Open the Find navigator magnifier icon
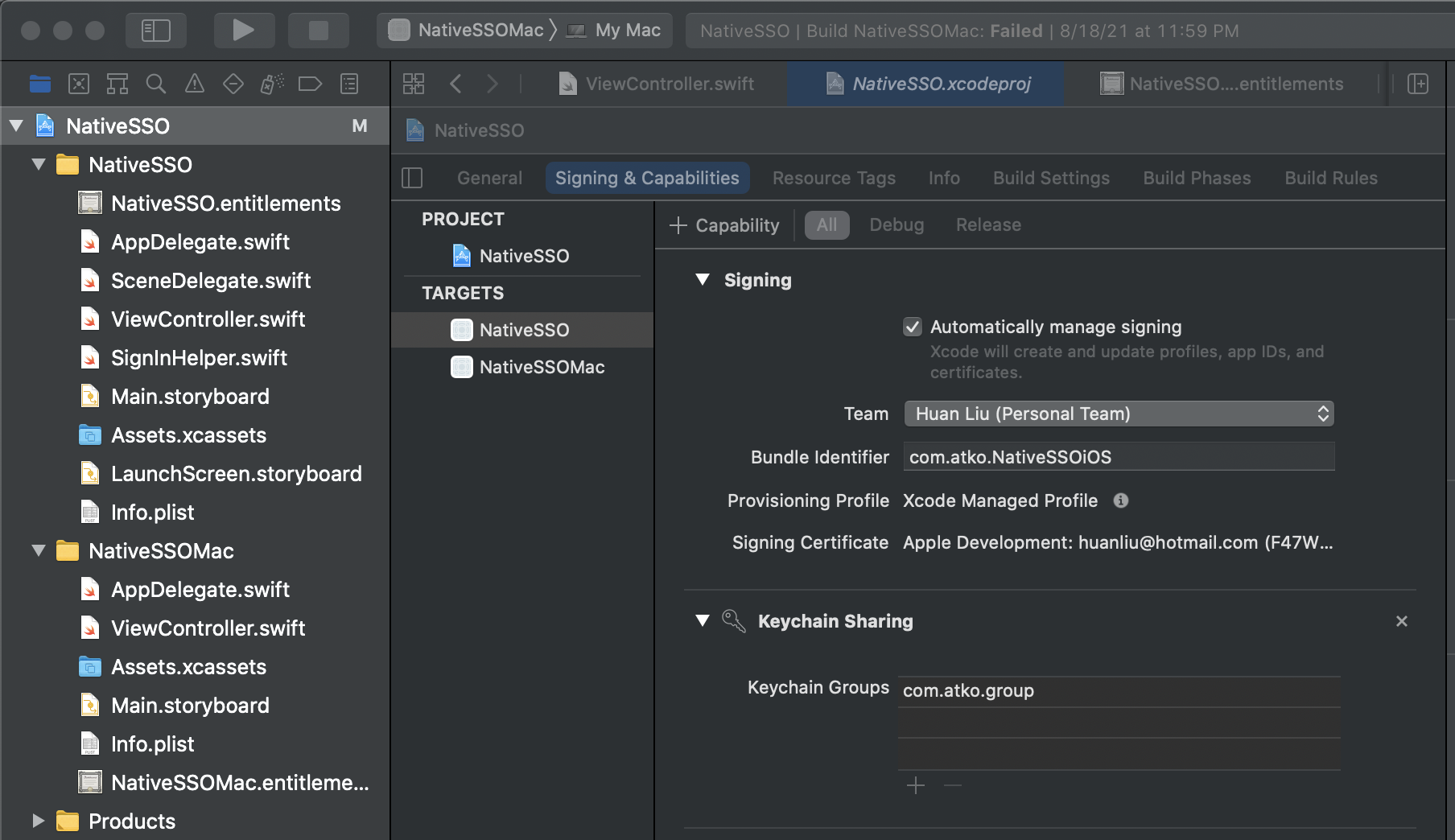 click(x=155, y=84)
